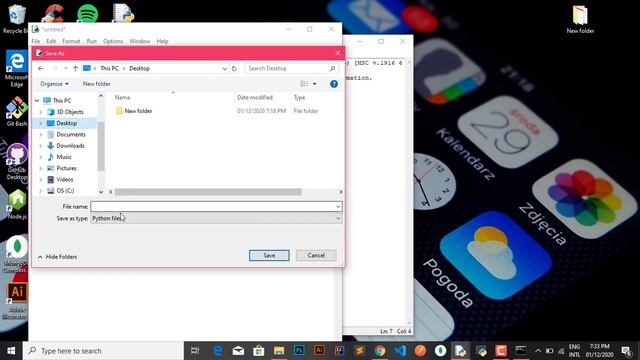This screenshot has height=360, width=640.
Task: Sort by Name column header
Action: (122, 98)
